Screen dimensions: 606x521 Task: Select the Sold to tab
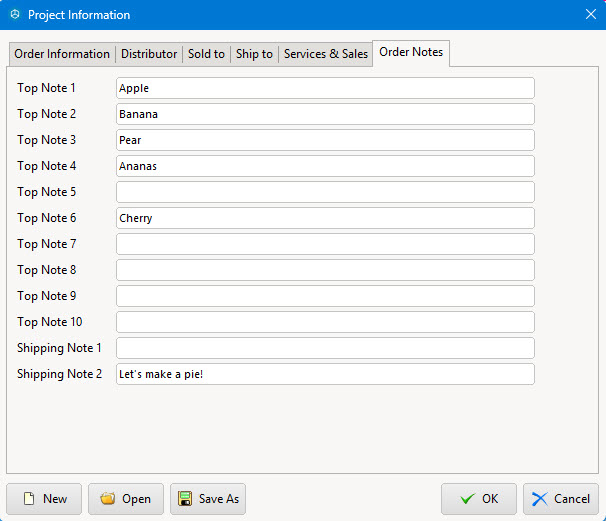point(206,54)
